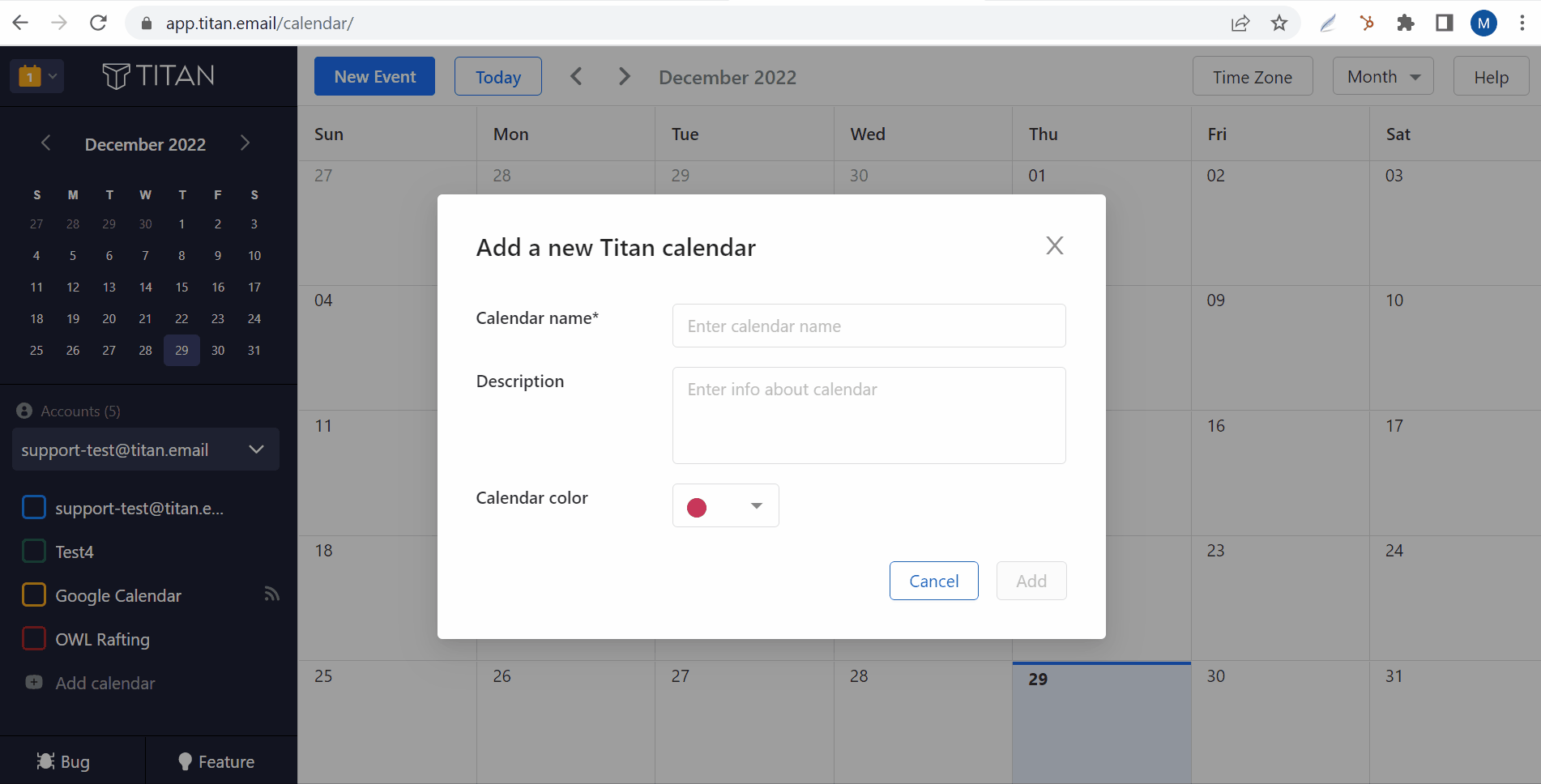Image resolution: width=1541 pixels, height=784 pixels.
Task: Click the Calendar name input field
Action: pyautogui.click(x=869, y=326)
